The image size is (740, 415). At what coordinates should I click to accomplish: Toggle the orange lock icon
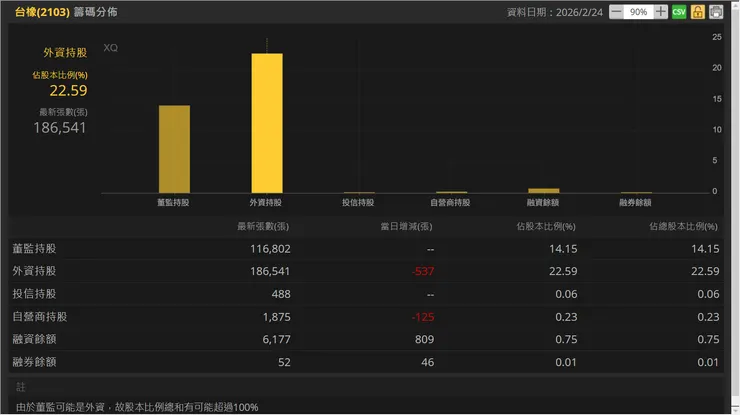click(x=698, y=12)
